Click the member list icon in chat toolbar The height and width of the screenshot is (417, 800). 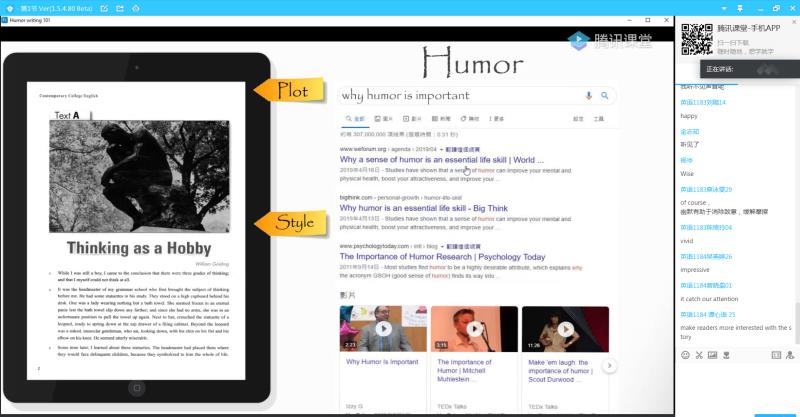[x=791, y=354]
